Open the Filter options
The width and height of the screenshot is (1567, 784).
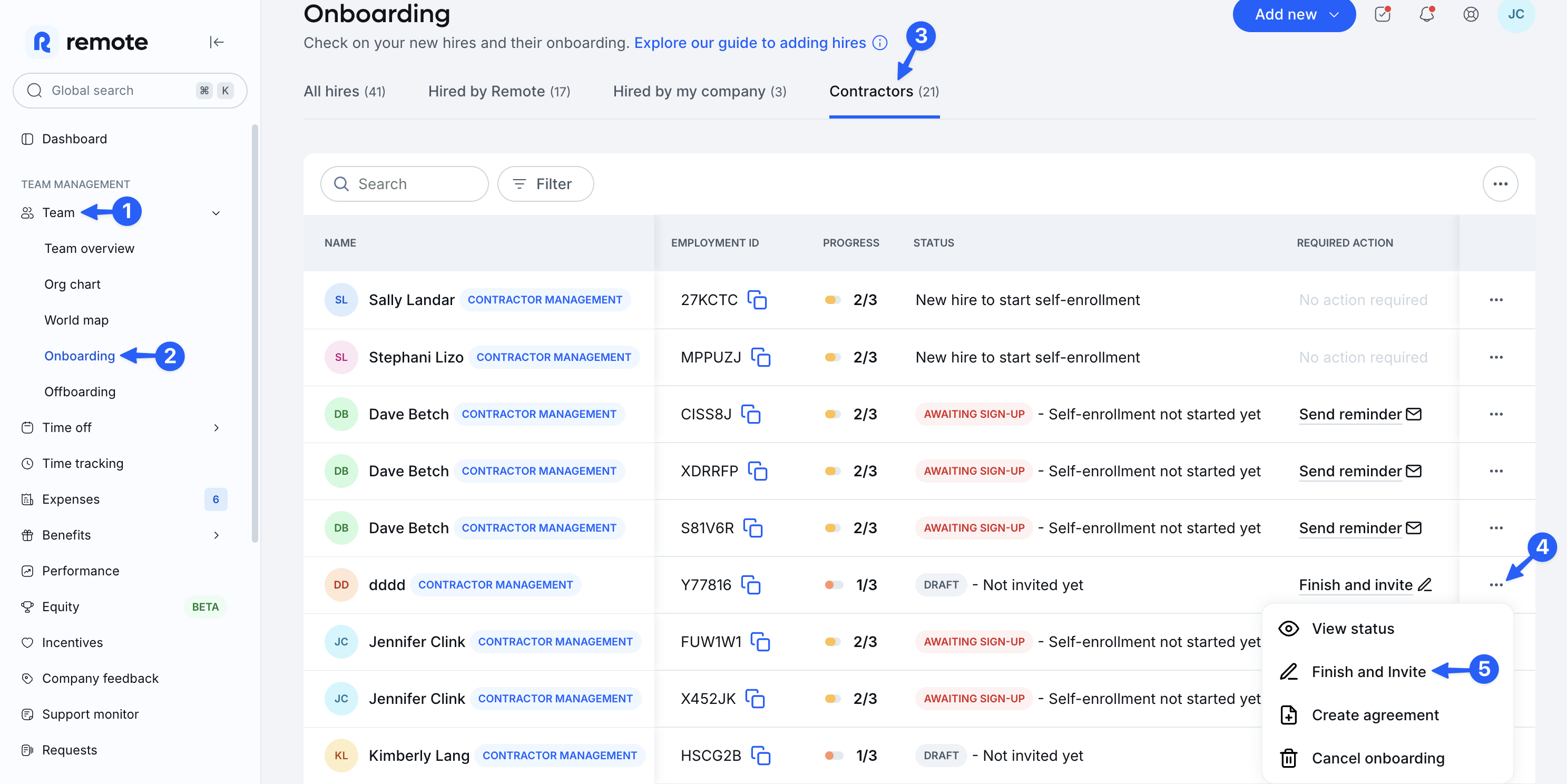(x=545, y=184)
